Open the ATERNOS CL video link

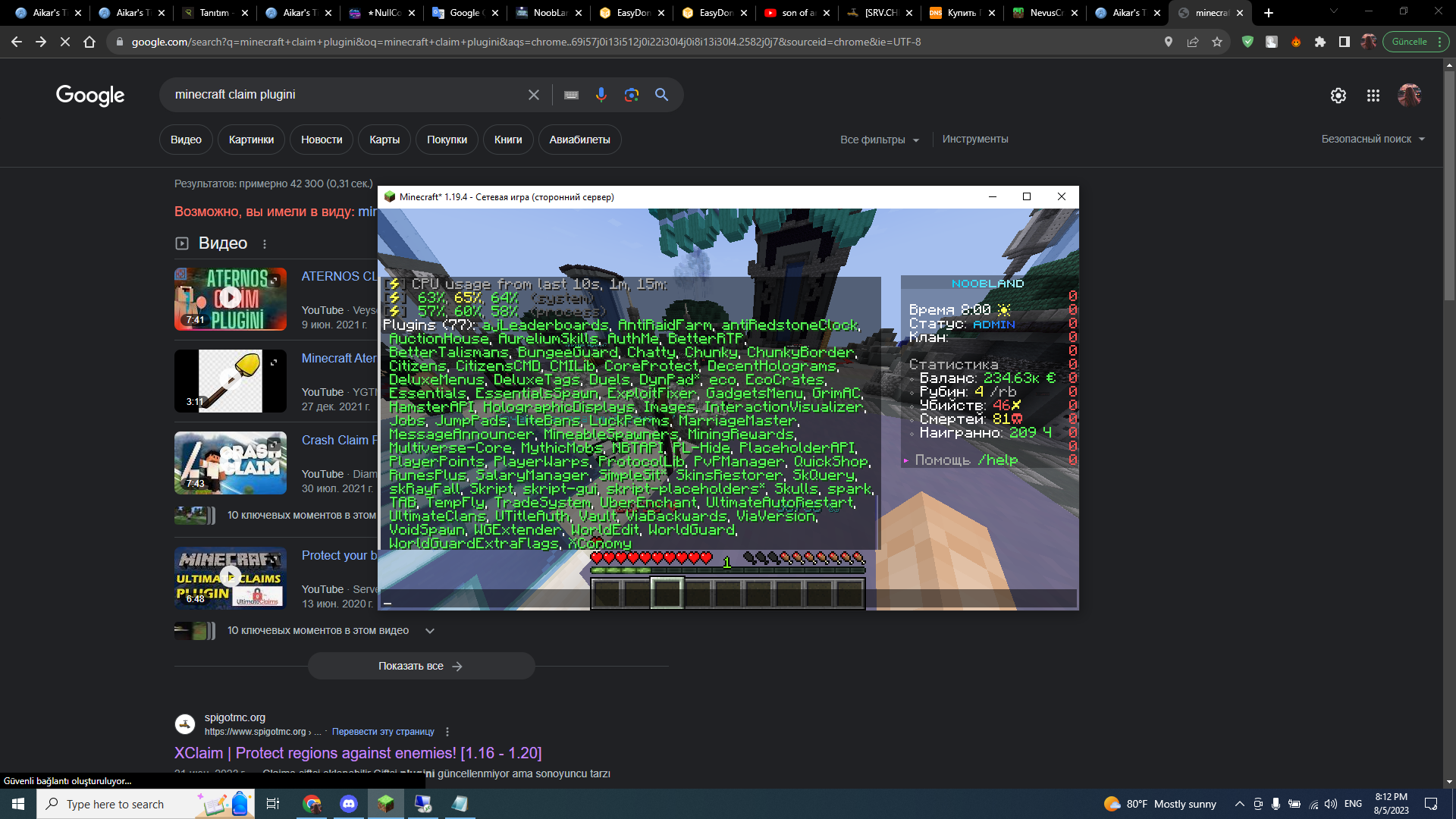coord(339,277)
